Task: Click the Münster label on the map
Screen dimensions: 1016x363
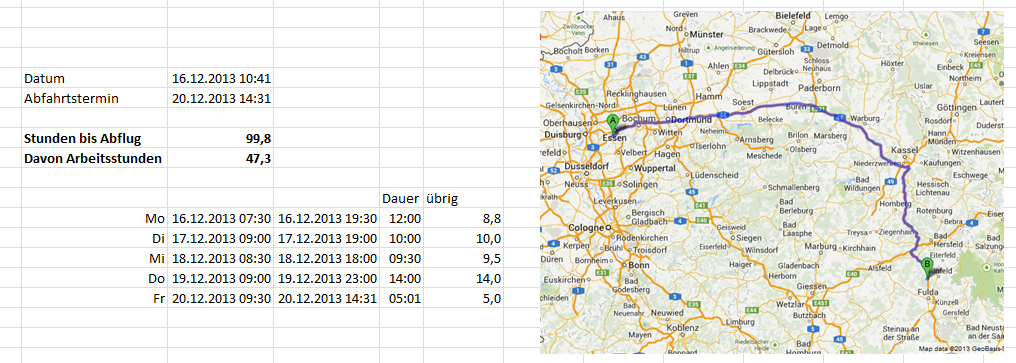Action: tap(705, 34)
